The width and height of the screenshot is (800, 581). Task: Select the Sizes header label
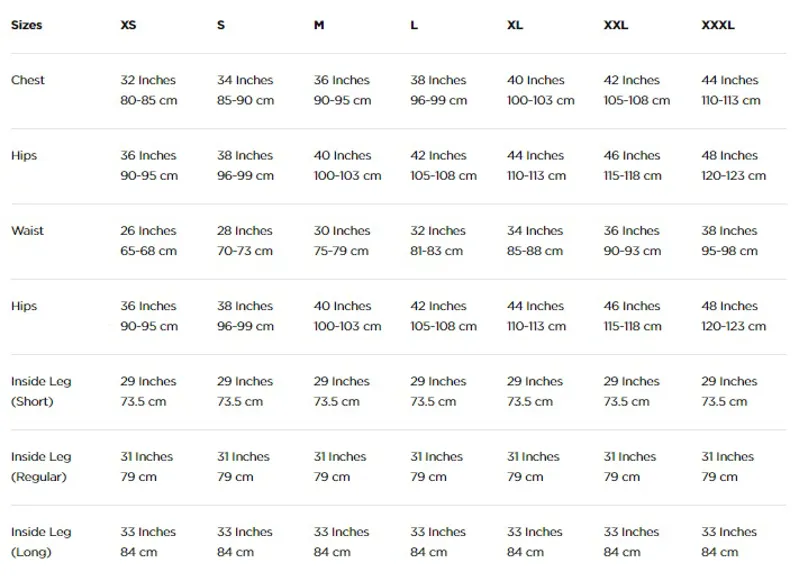tap(27, 25)
